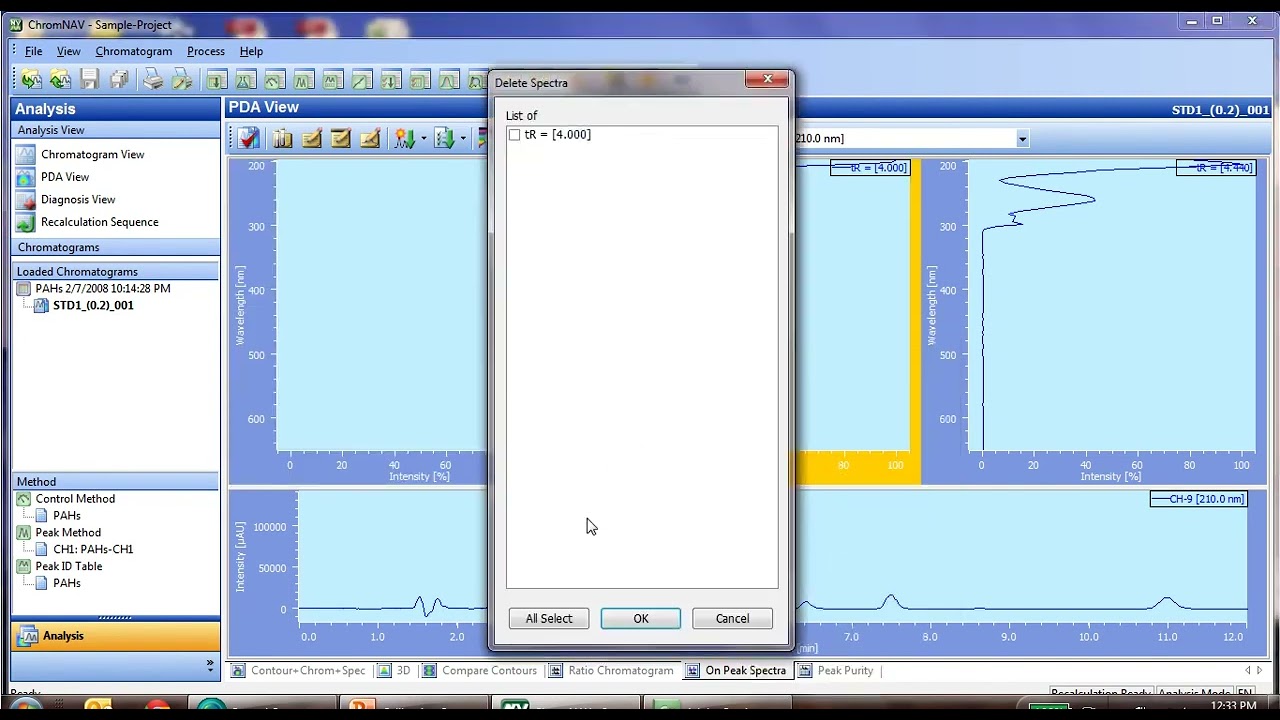Screen dimensions: 1280x720
Task: Click the checklist with green arrow icon
Action: [x=445, y=138]
